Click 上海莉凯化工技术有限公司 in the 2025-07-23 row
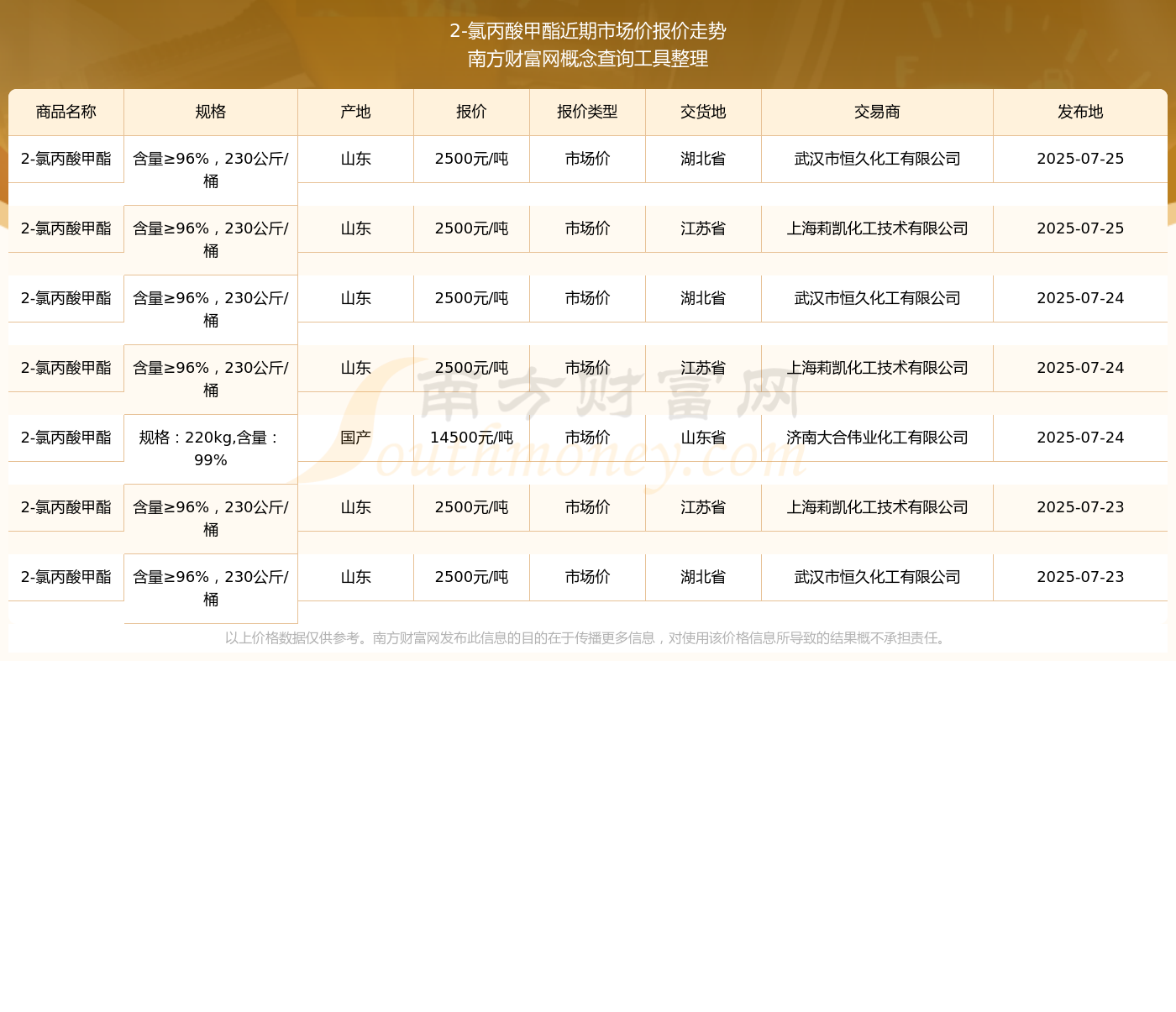Viewport: 1176px width, 1012px height. (878, 507)
